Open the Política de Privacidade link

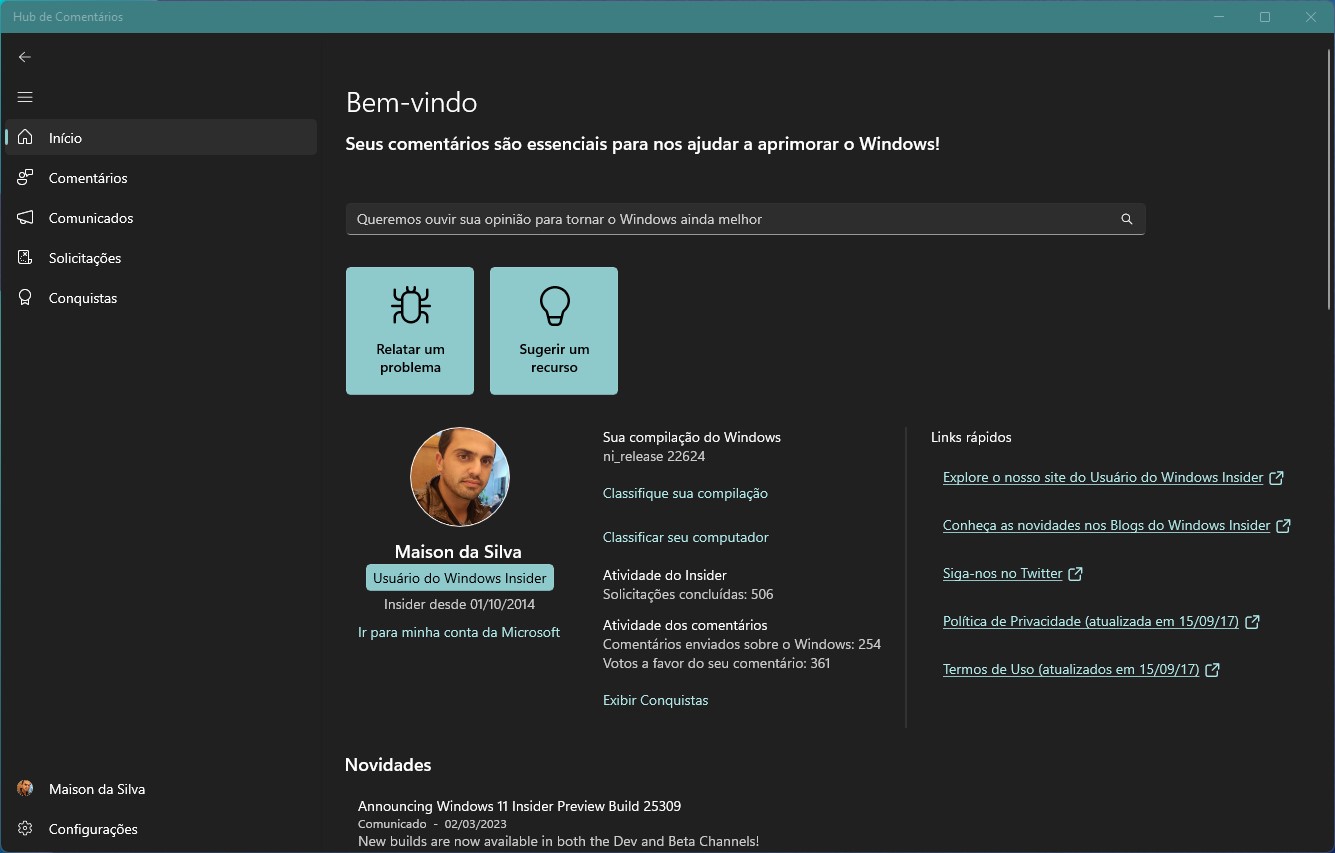(1090, 621)
